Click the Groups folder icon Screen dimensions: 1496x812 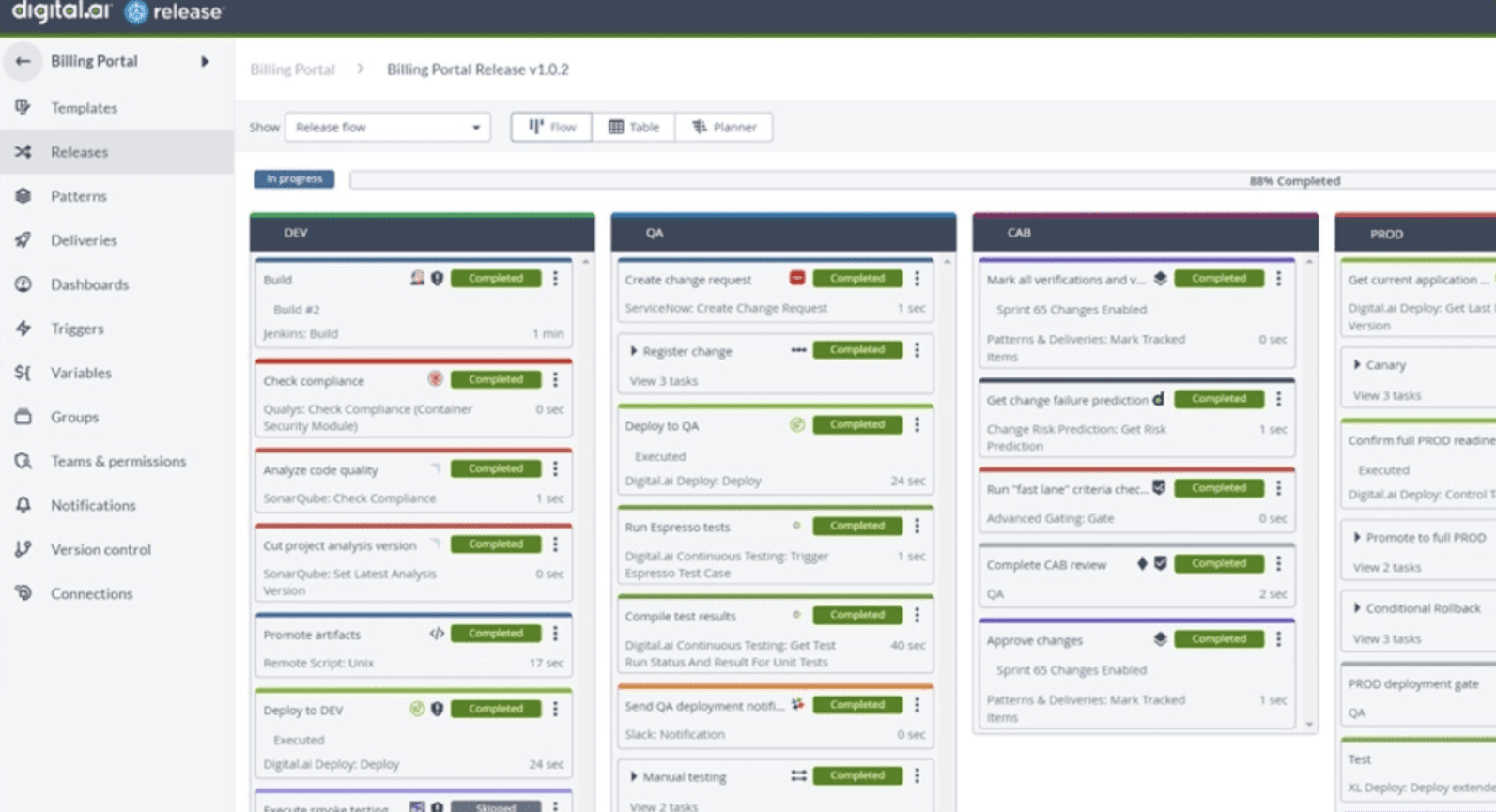[23, 417]
